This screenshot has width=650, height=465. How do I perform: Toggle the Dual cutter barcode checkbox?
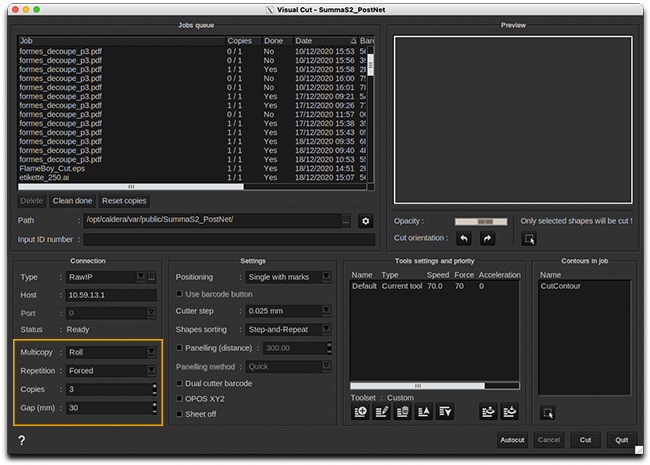click(x=180, y=384)
